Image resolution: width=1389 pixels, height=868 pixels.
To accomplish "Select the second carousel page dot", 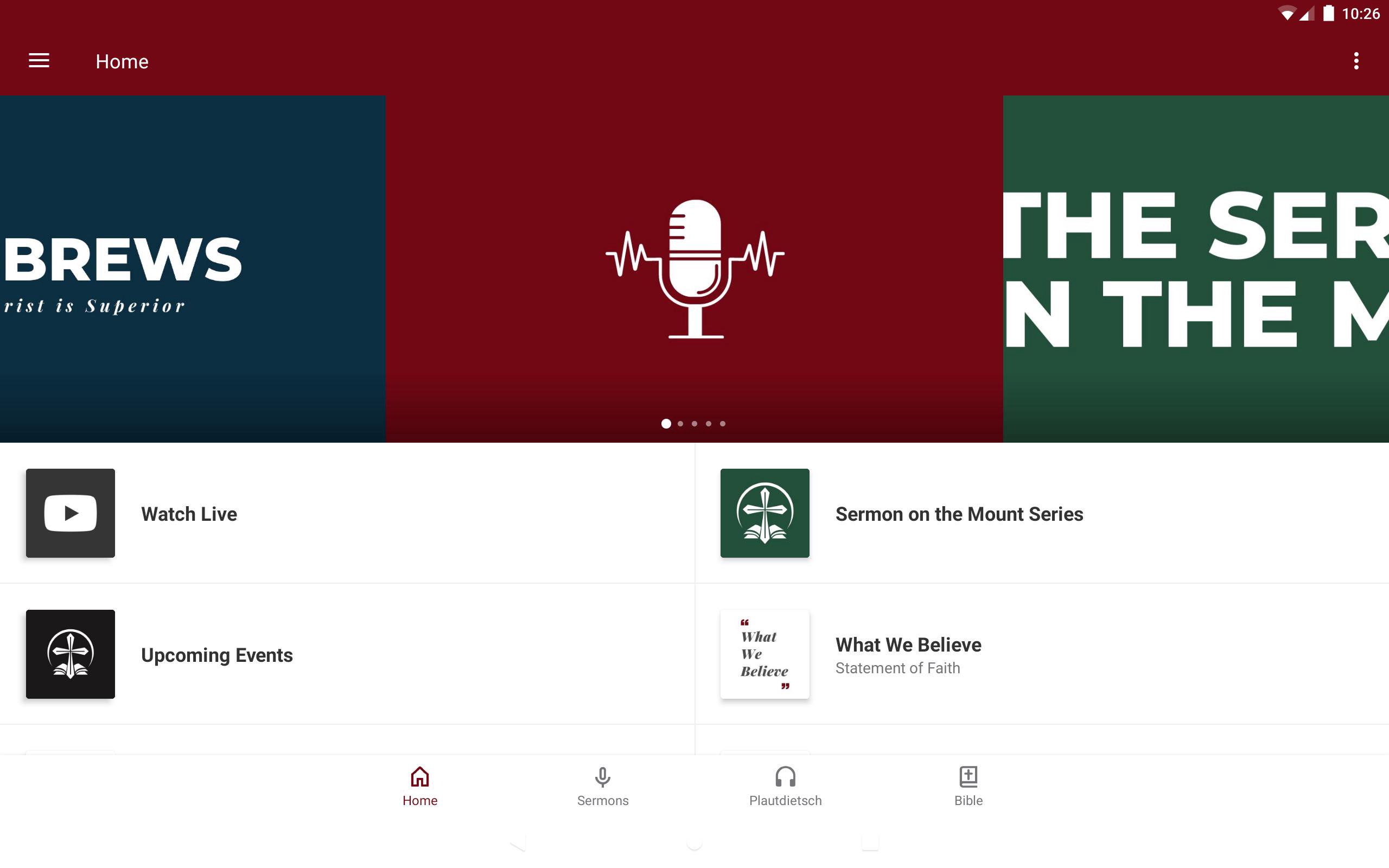I will click(680, 424).
